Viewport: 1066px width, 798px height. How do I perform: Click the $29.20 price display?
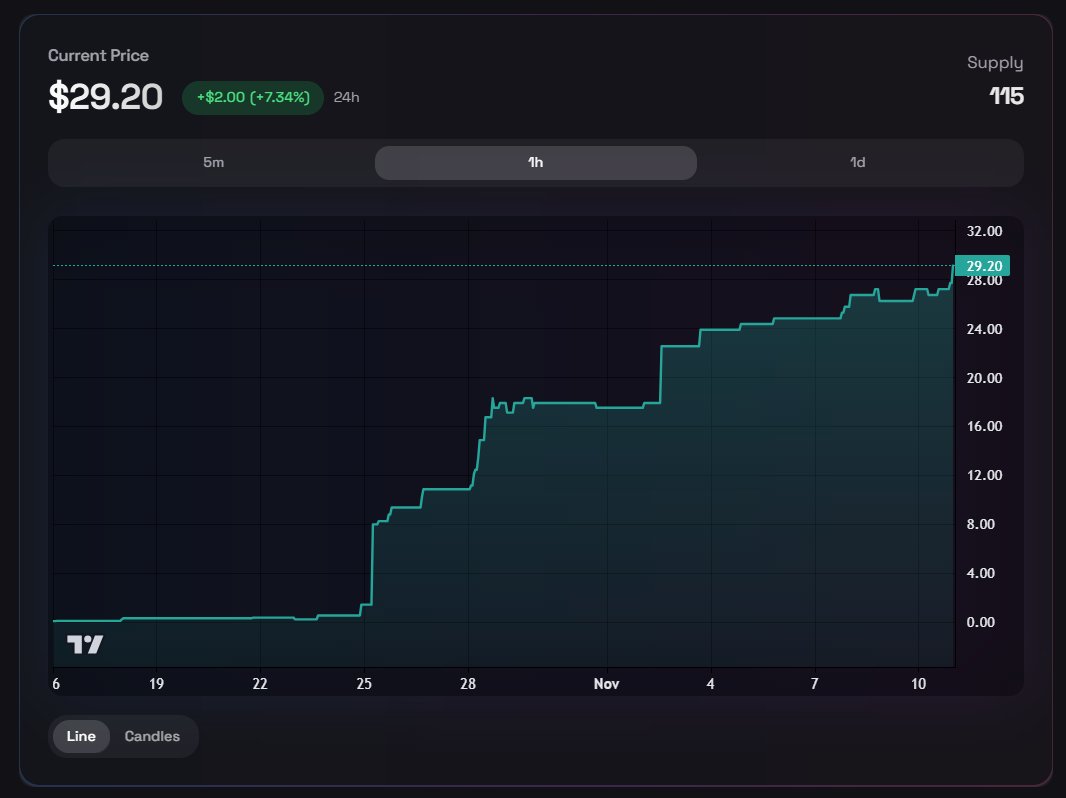pyautogui.click(x=105, y=97)
